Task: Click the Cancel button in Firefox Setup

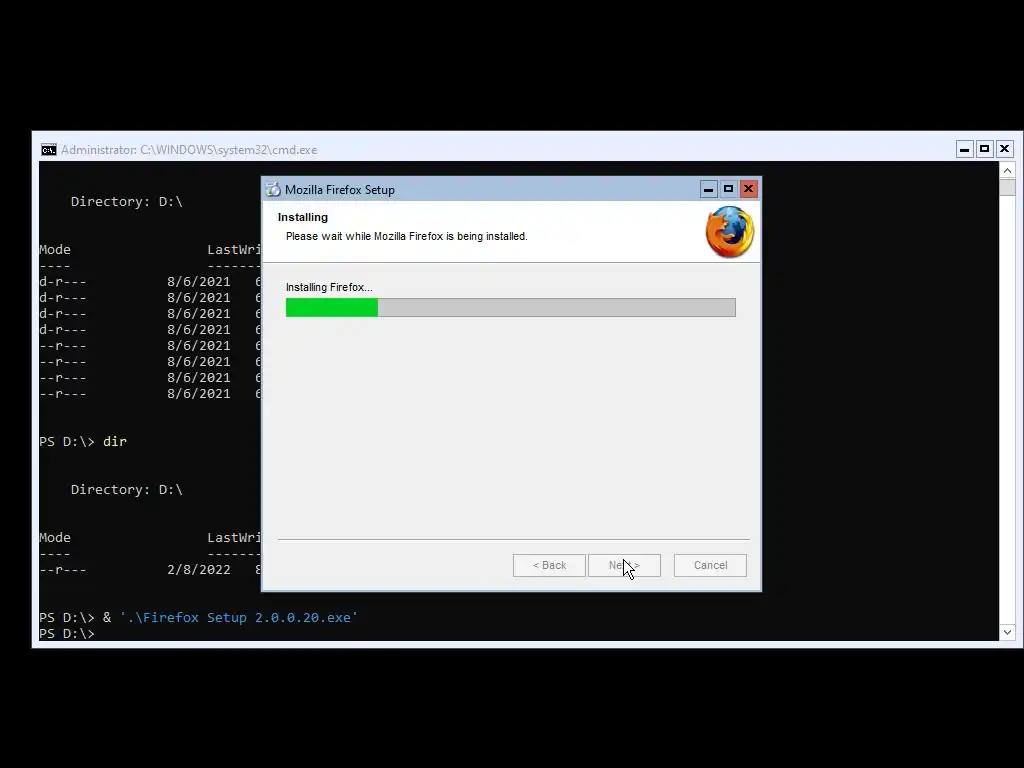Action: point(710,566)
